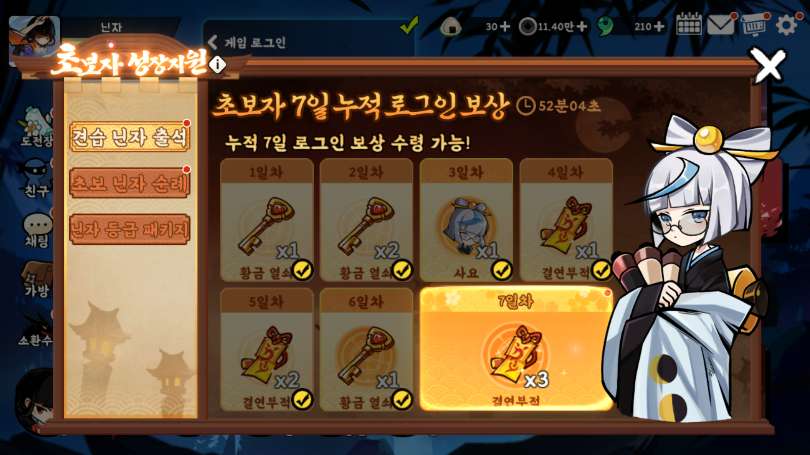Click the player avatar portrait
The image size is (810, 455).
(x=34, y=40)
